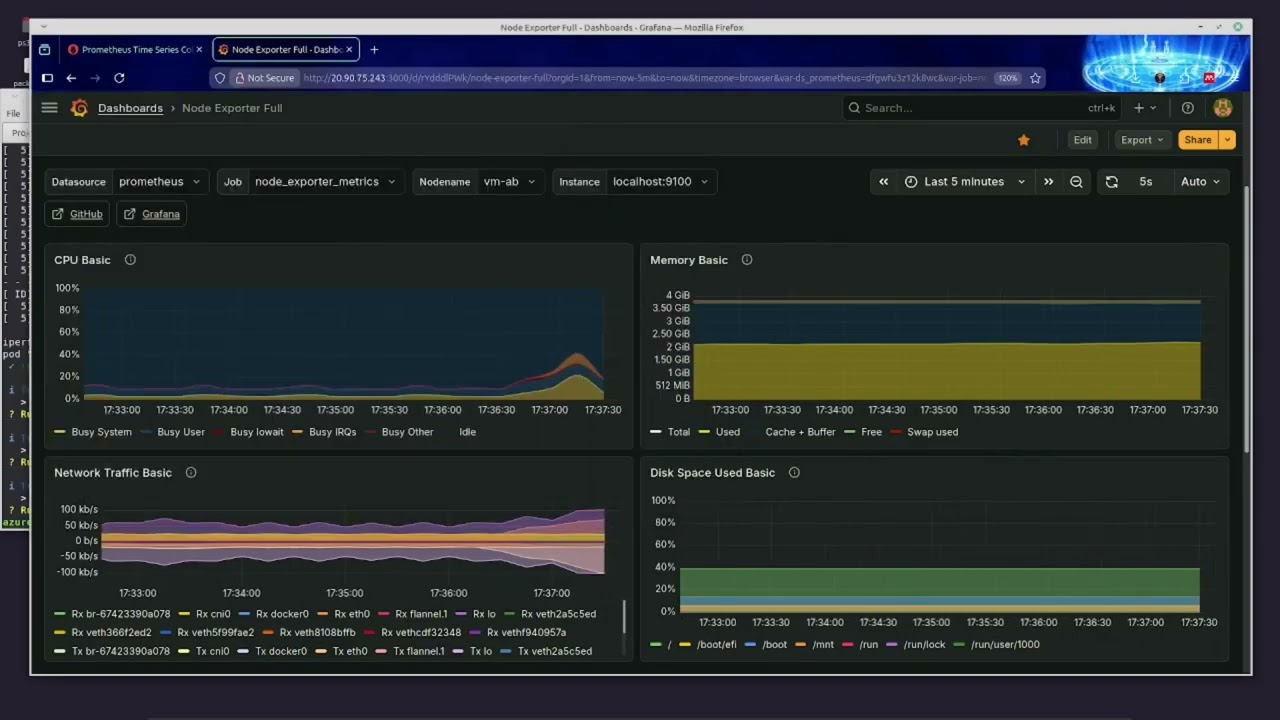Screen dimensions: 1280x720
Task: Open the help question-mark icon
Action: pyautogui.click(x=1188, y=108)
